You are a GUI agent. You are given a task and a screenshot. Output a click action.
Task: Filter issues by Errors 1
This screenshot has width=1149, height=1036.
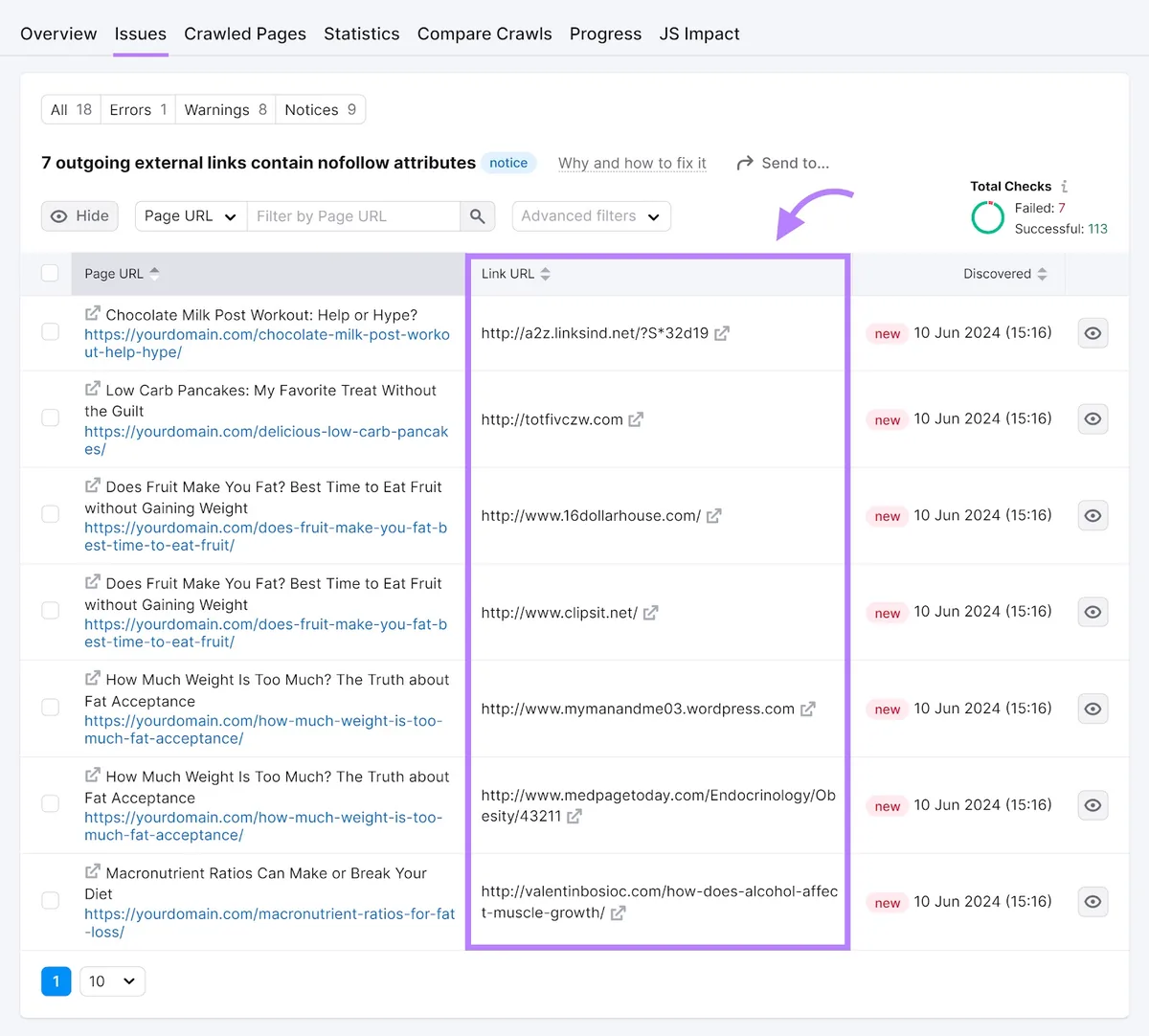(138, 110)
